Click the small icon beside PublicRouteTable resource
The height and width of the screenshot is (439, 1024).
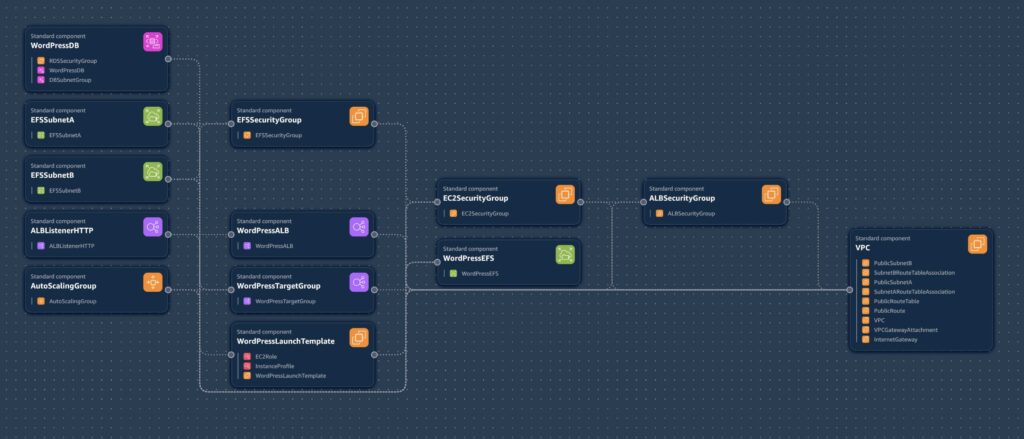coord(865,301)
